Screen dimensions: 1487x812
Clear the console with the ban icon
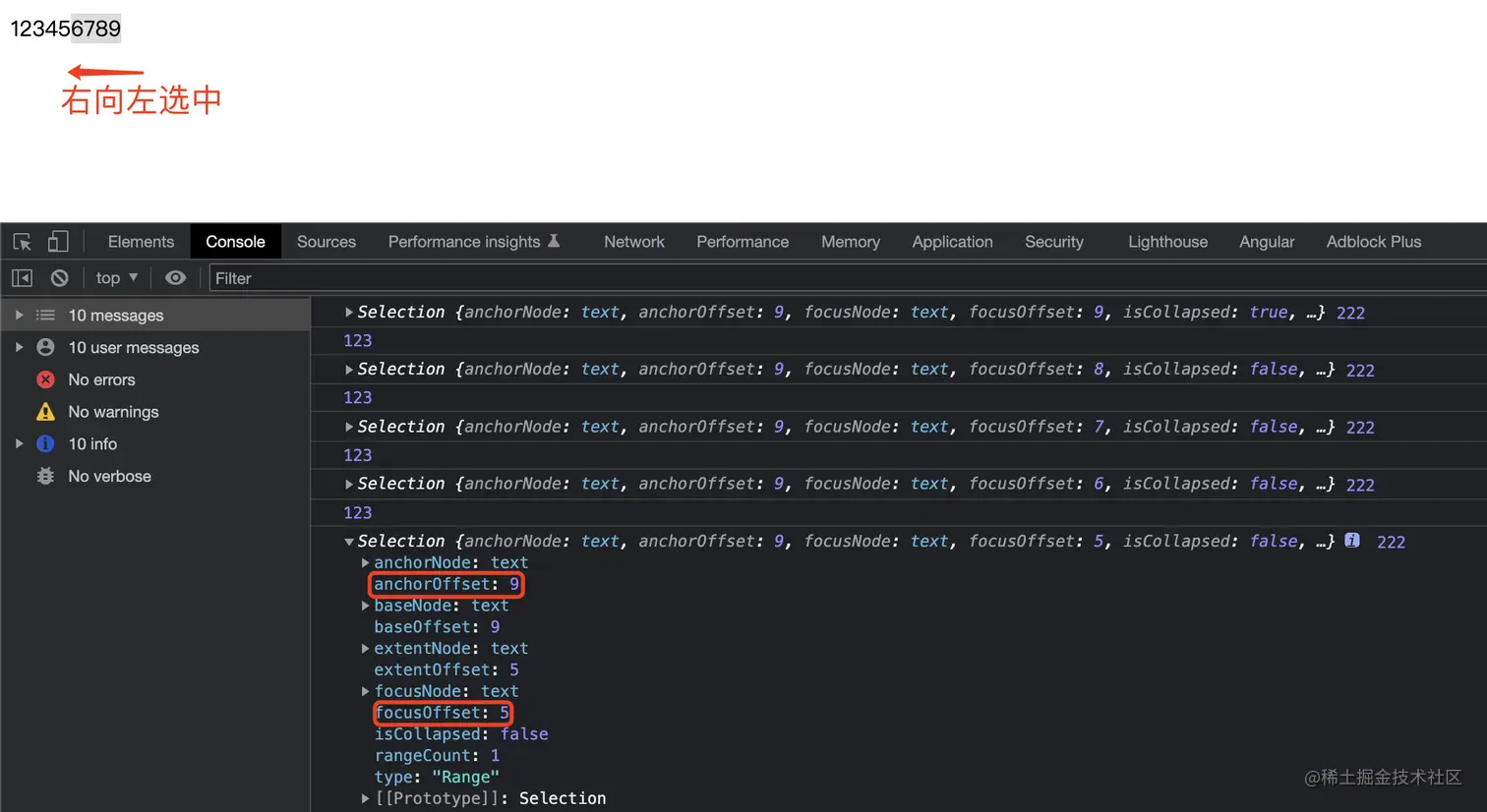click(x=60, y=278)
